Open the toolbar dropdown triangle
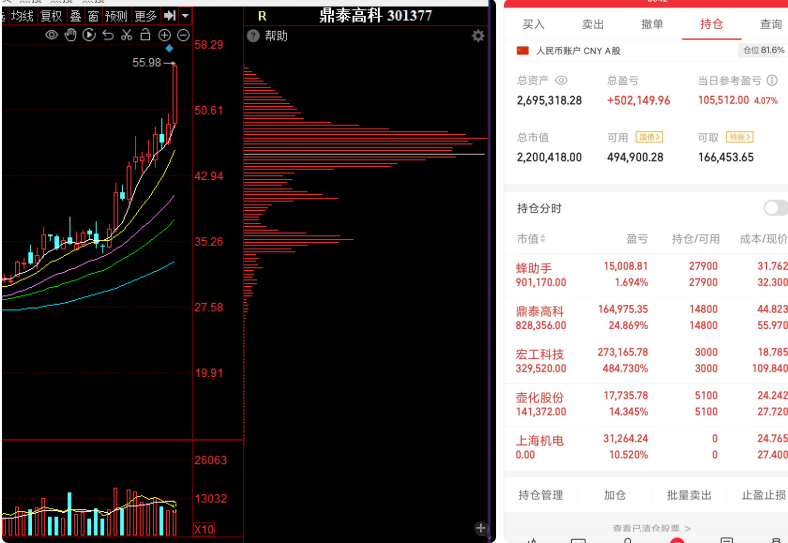Image resolution: width=788 pixels, height=543 pixels. pyautogui.click(x=185, y=16)
